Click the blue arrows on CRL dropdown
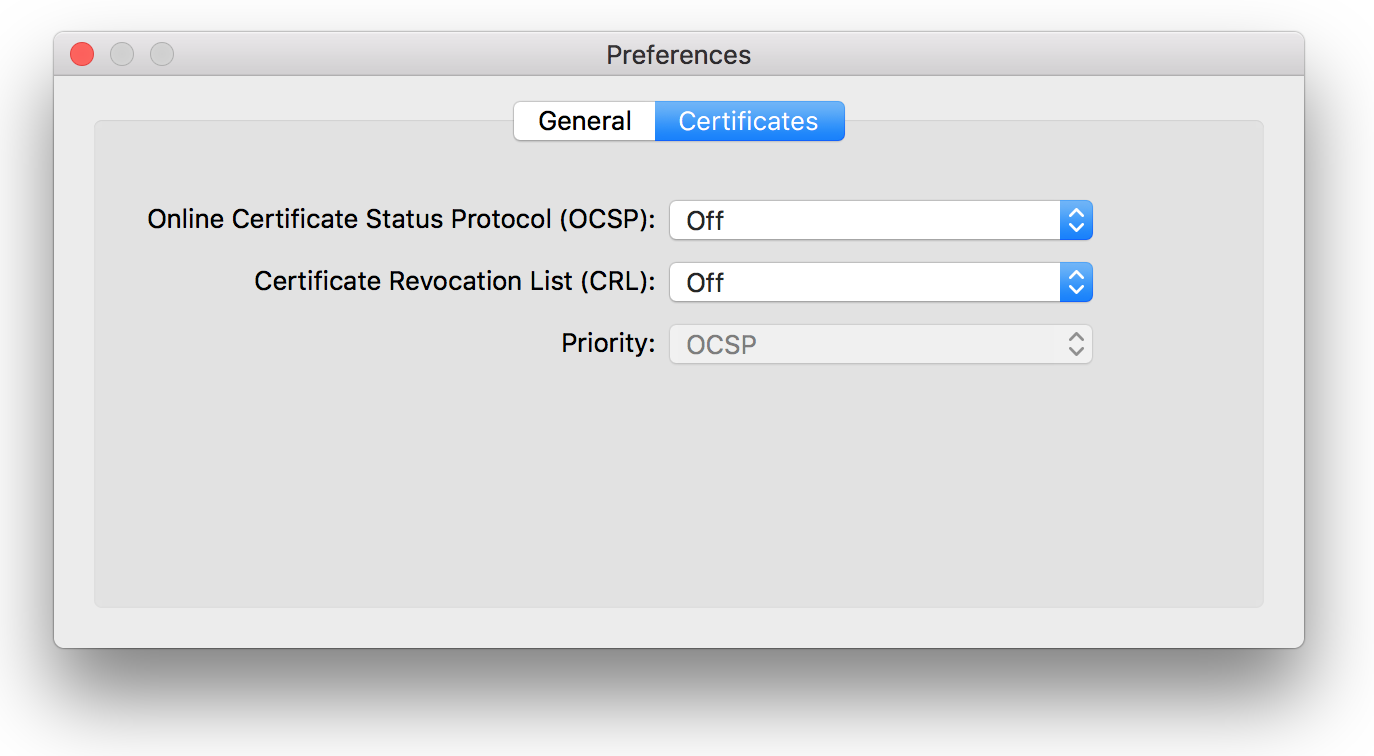Image resolution: width=1374 pixels, height=756 pixels. click(x=1076, y=282)
